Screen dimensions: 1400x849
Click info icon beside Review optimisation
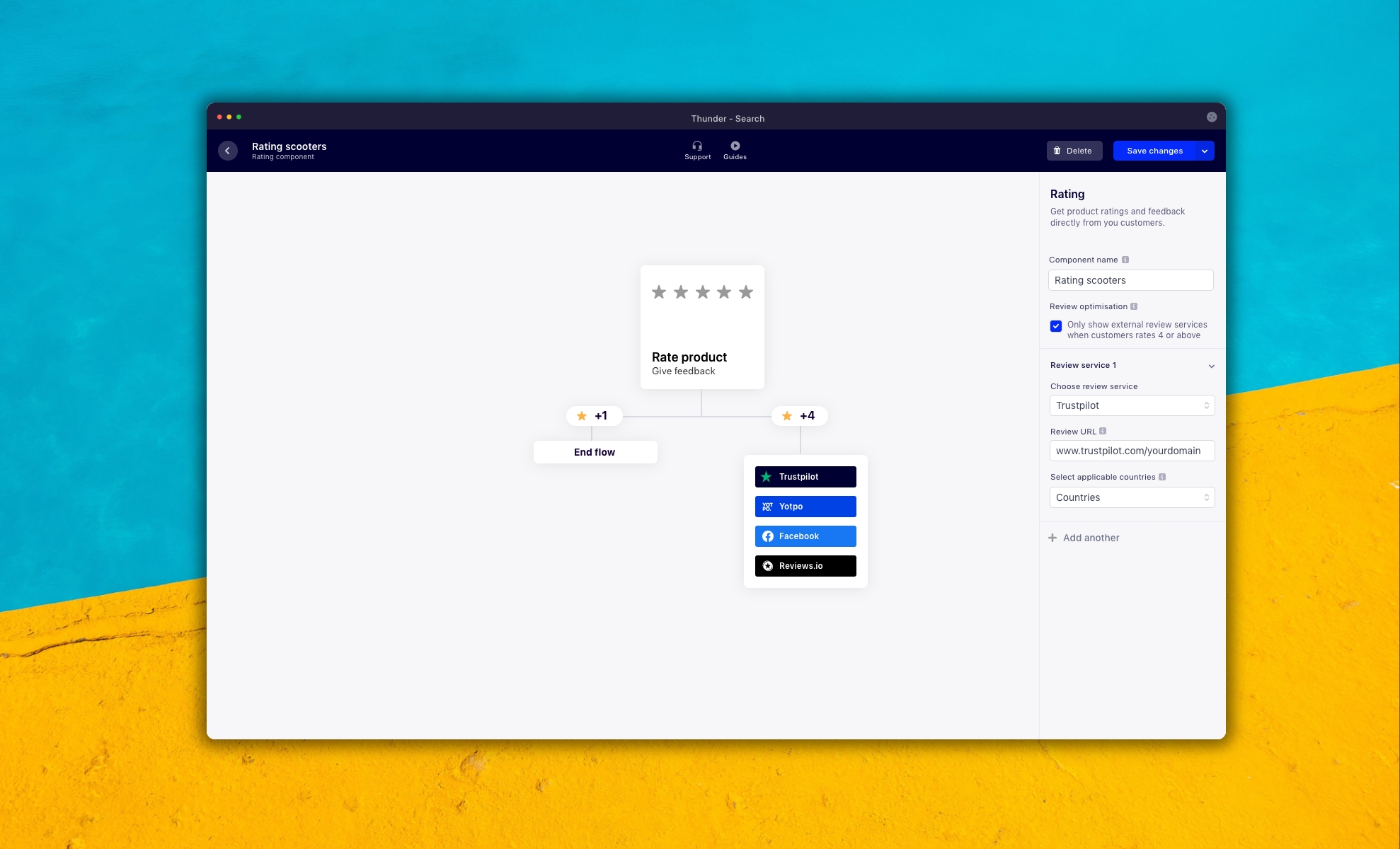pyautogui.click(x=1134, y=306)
